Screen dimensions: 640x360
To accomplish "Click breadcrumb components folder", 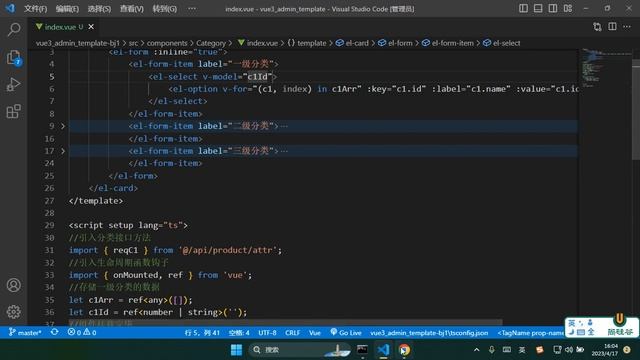I will pyautogui.click(x=167, y=43).
